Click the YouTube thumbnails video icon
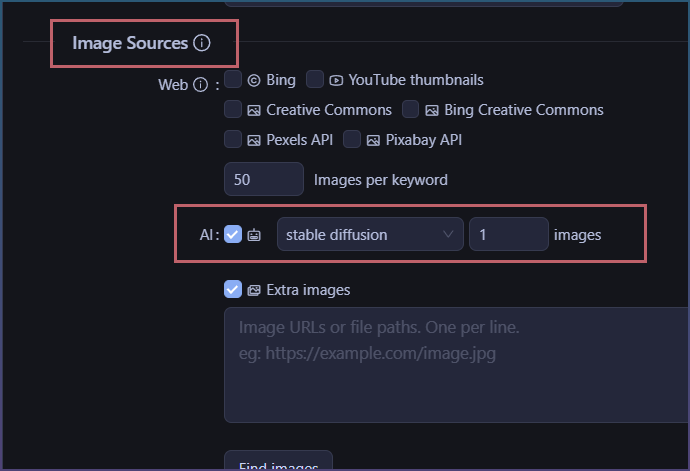The height and width of the screenshot is (471, 690). point(336,81)
